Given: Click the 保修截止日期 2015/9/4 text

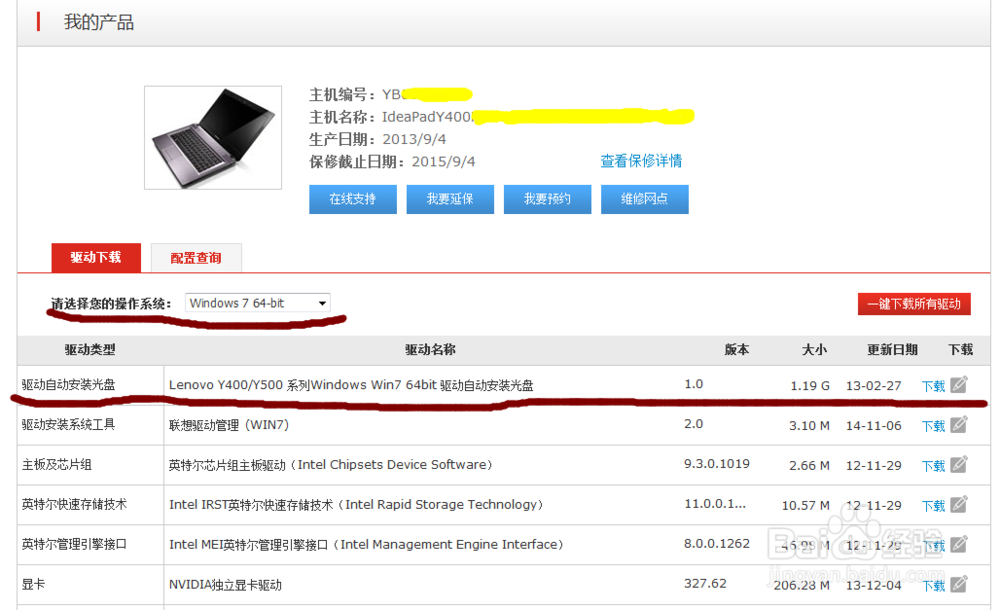Looking at the screenshot, I should 392,161.
